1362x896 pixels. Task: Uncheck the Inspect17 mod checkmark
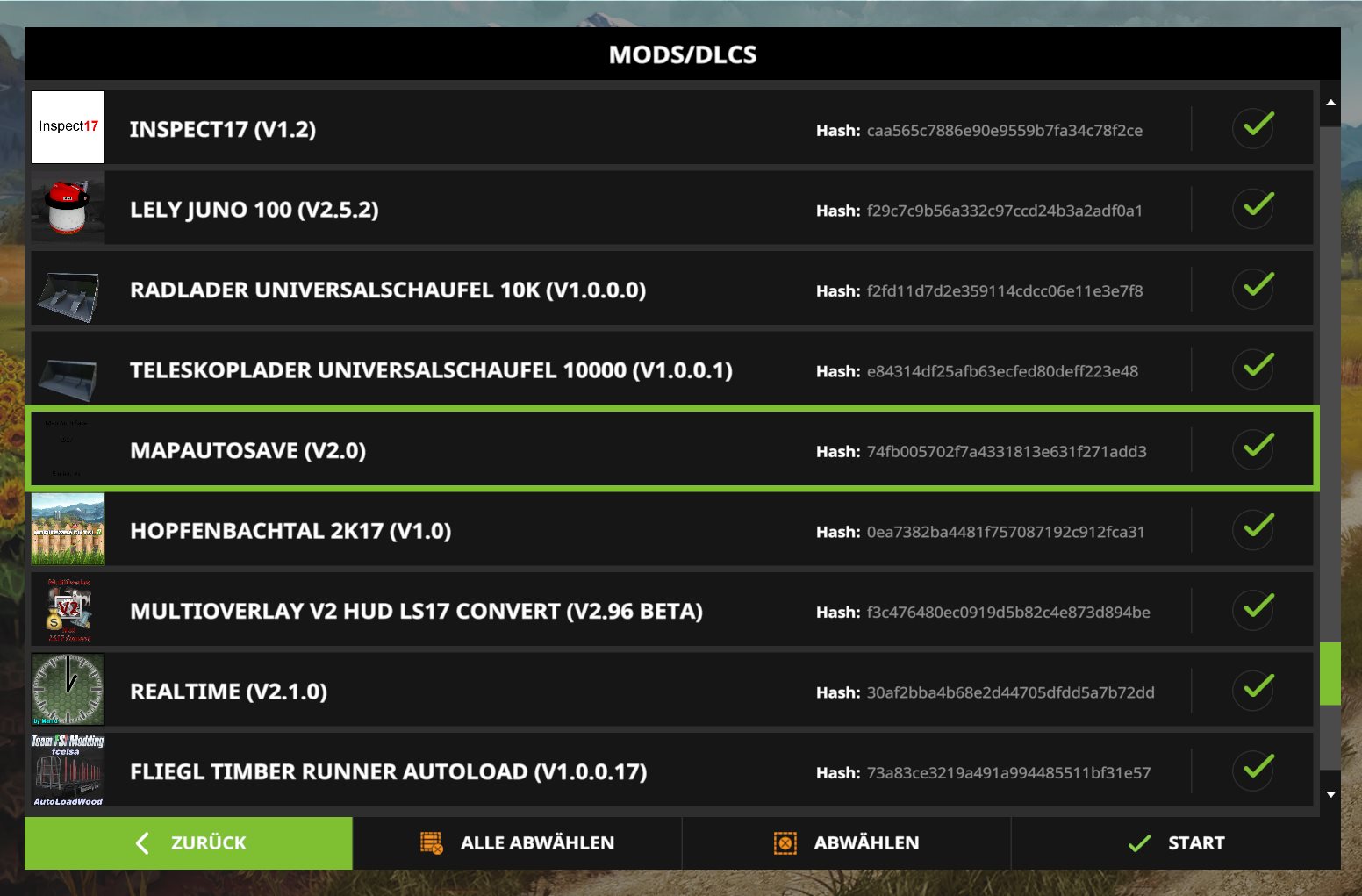(x=1257, y=127)
